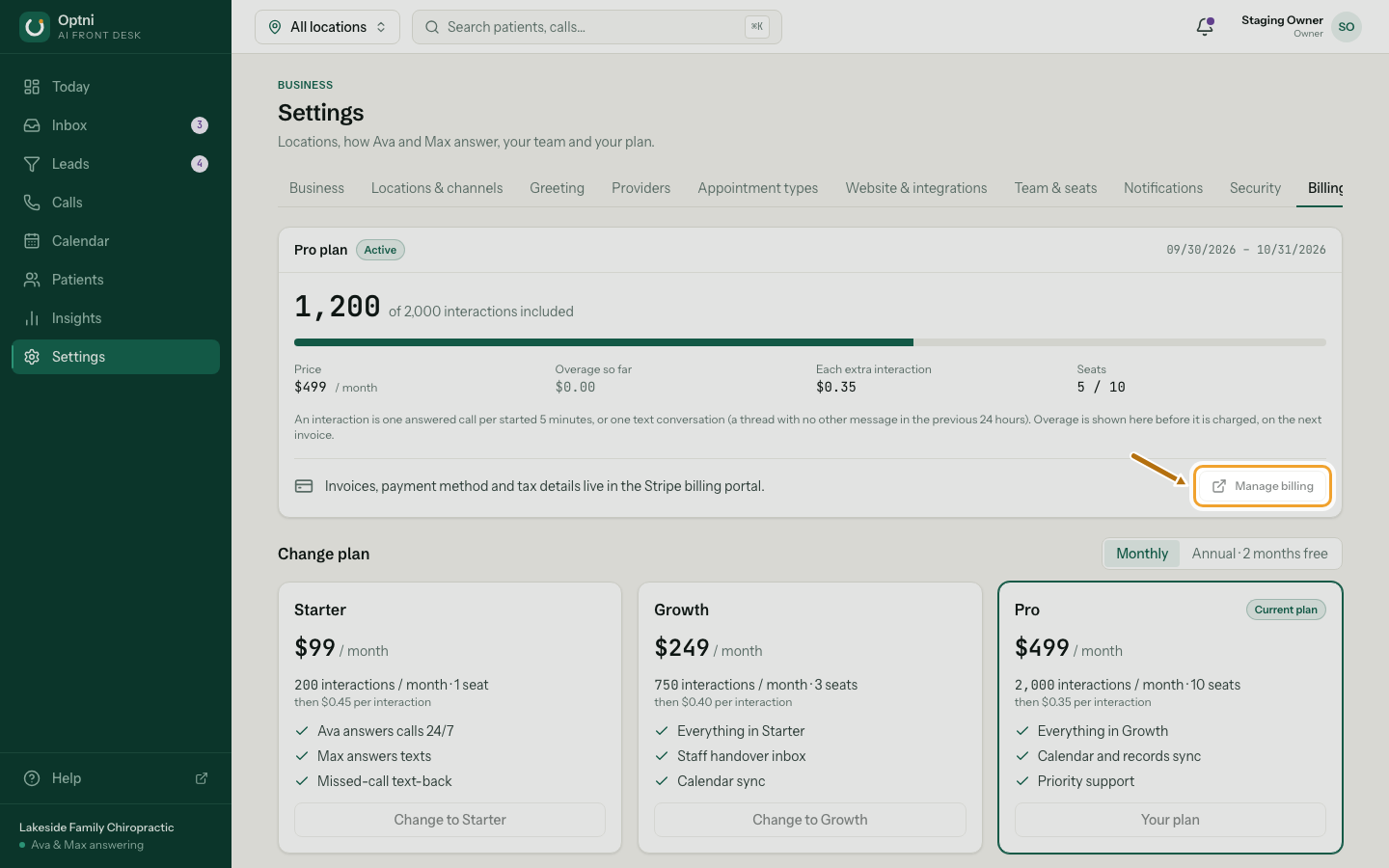1389x868 pixels.
Task: Open Appointment types tab
Action: [758, 188]
